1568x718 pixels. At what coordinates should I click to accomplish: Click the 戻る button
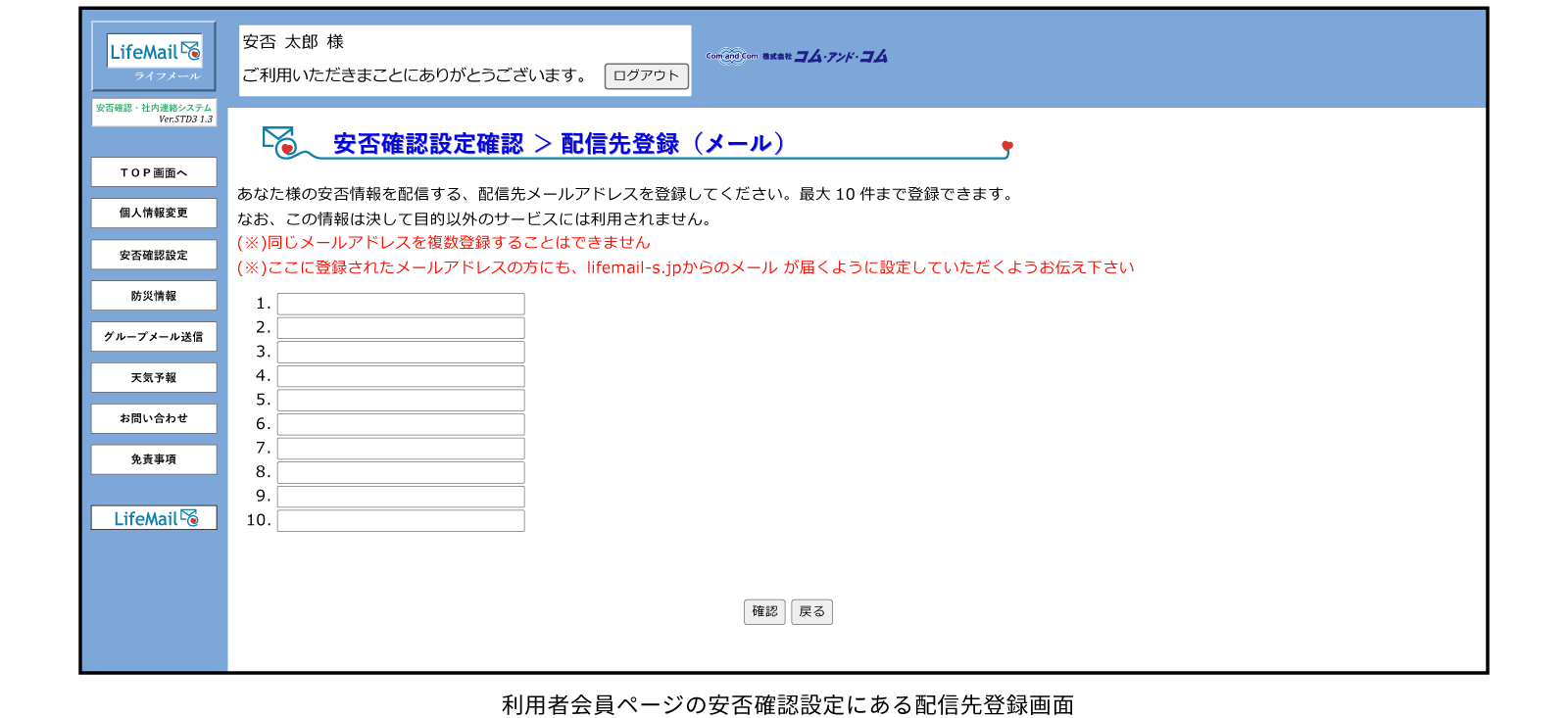pos(811,611)
